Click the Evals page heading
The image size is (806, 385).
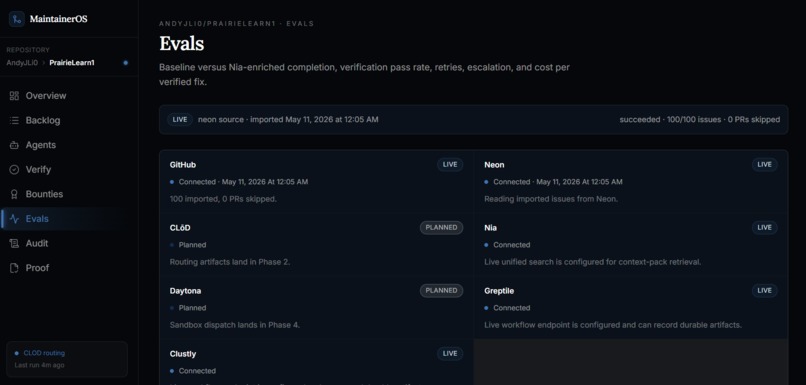click(x=181, y=44)
